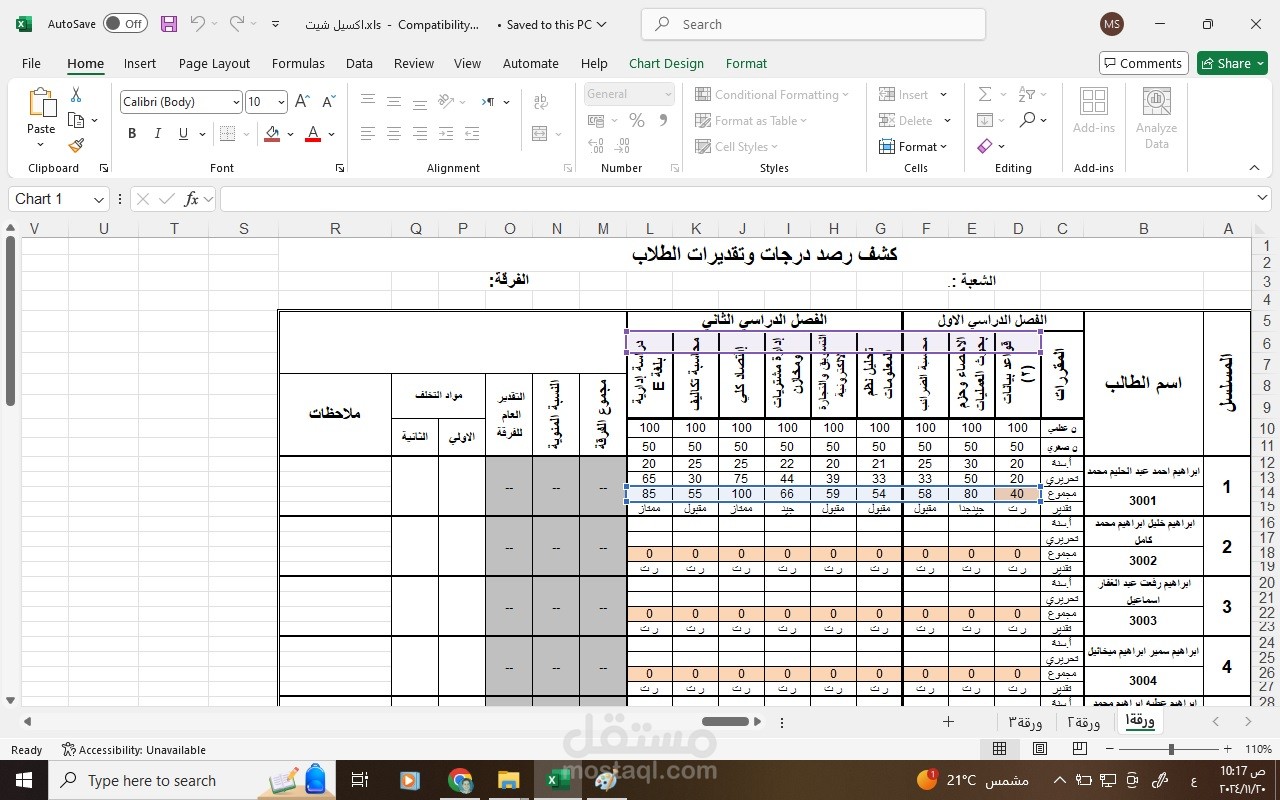Open the Conditional Formatting dropdown
Screen dimensions: 1280x800
pyautogui.click(x=772, y=94)
